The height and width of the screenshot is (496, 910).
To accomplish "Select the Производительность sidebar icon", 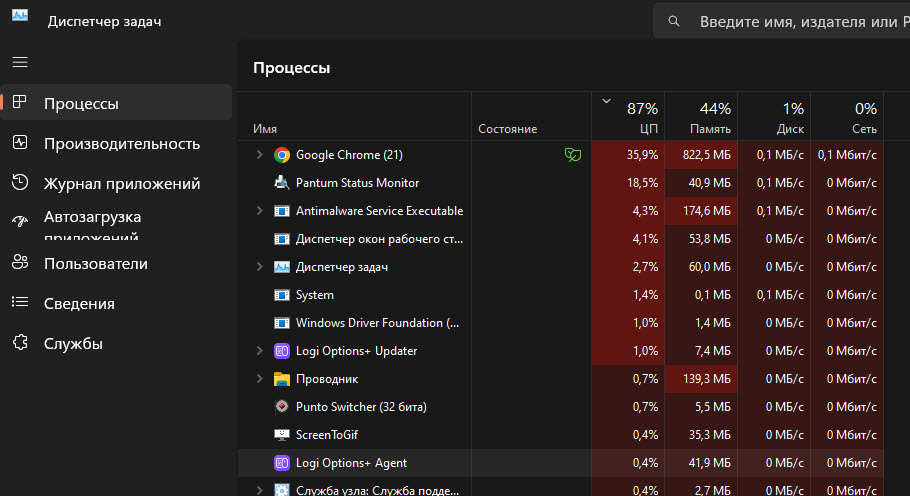I will pos(20,142).
